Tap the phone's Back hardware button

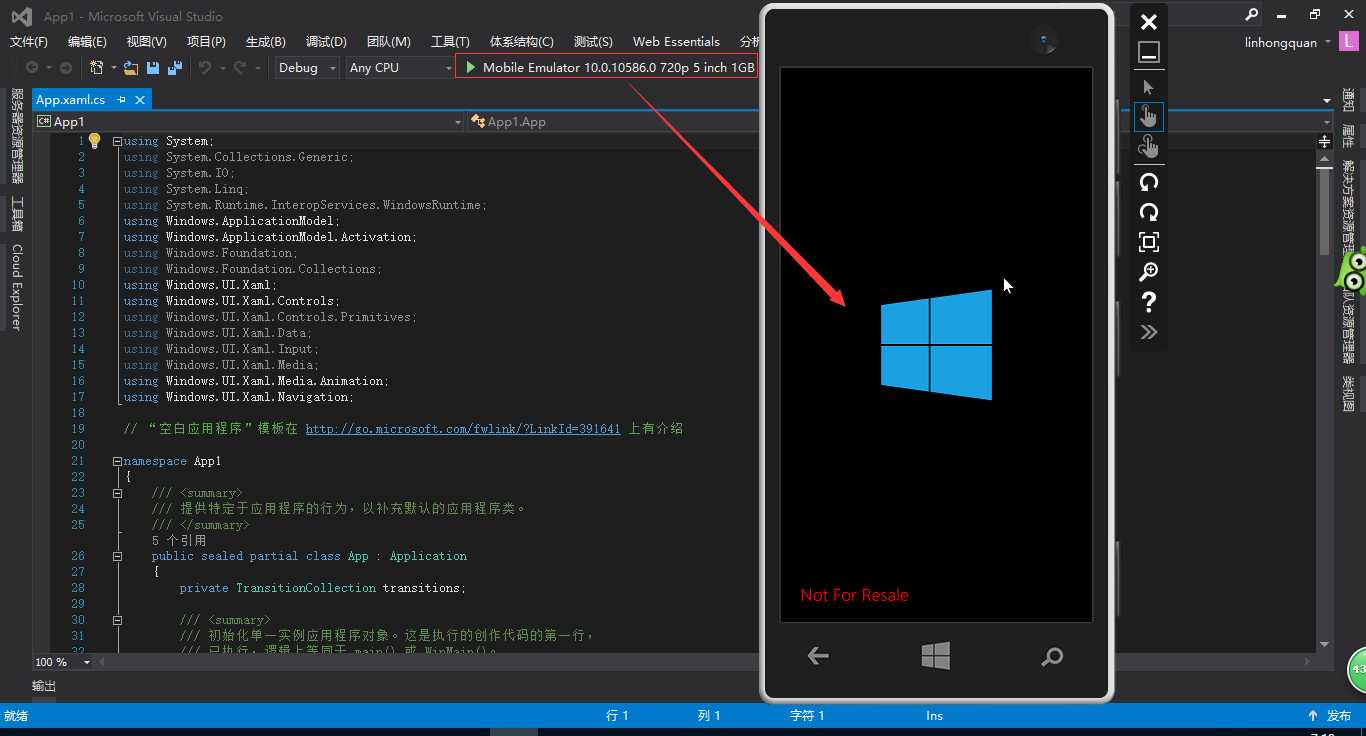(818, 656)
